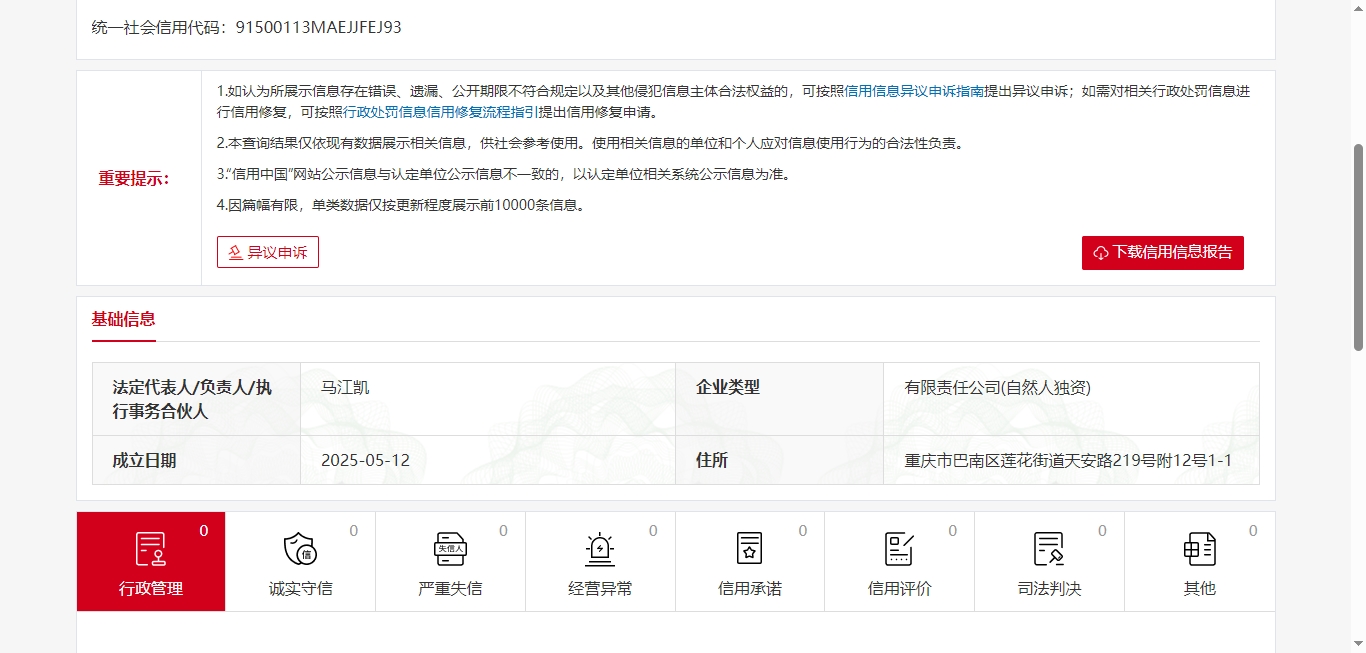
Task: Open the 行政处罚信息信用修复流程指引 link
Action: (x=441, y=112)
